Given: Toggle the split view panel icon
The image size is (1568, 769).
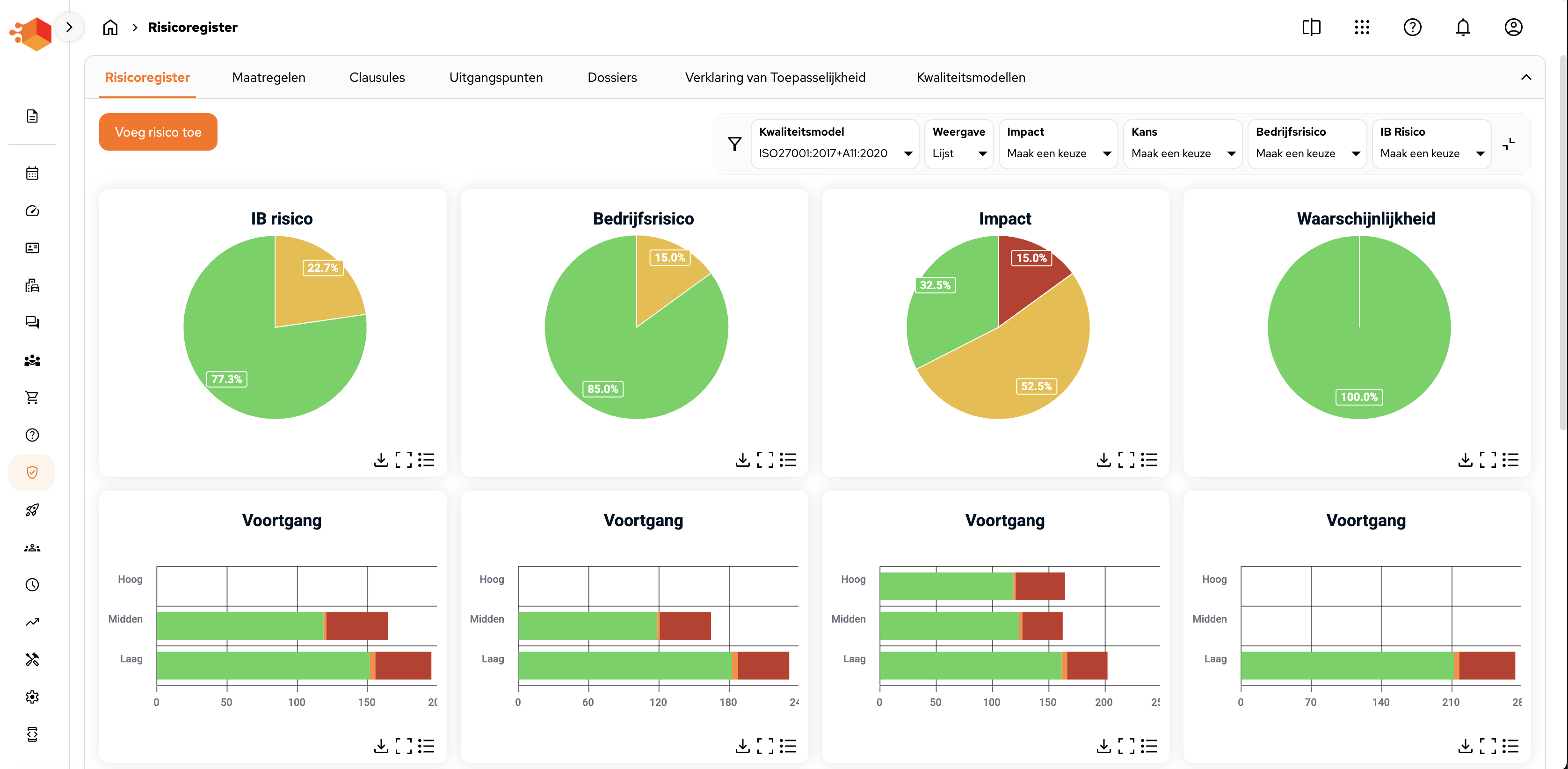Looking at the screenshot, I should point(1311,28).
